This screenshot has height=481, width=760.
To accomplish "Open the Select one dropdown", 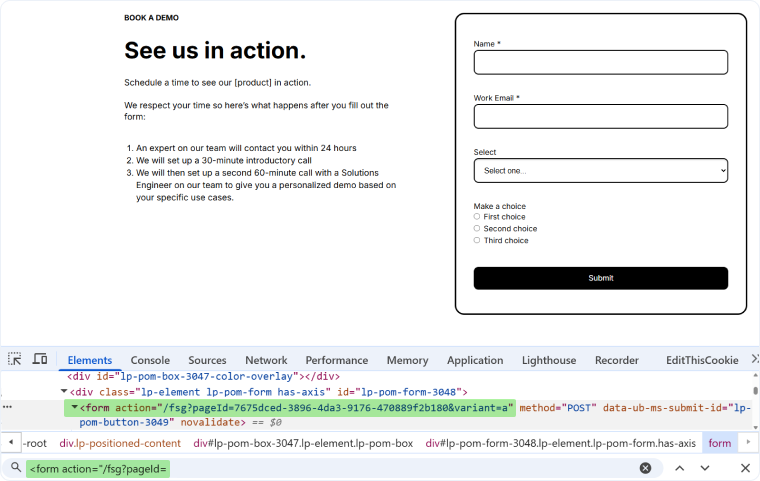I will [601, 171].
